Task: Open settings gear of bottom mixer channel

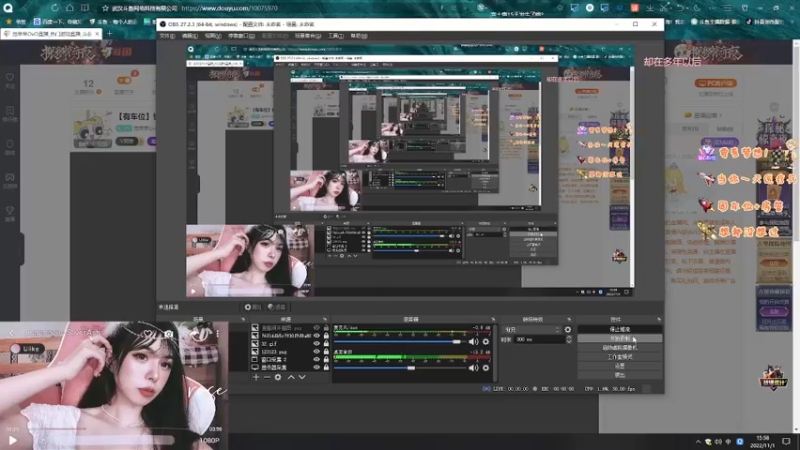Action: pyautogui.click(x=486, y=367)
